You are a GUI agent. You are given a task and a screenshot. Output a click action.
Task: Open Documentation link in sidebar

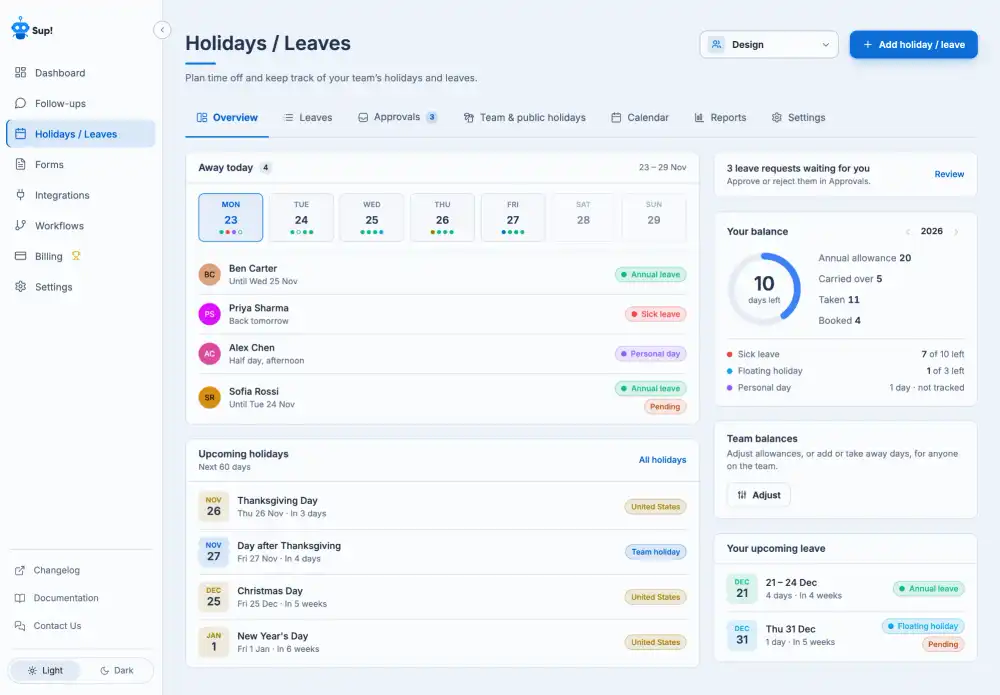[x=80, y=598]
